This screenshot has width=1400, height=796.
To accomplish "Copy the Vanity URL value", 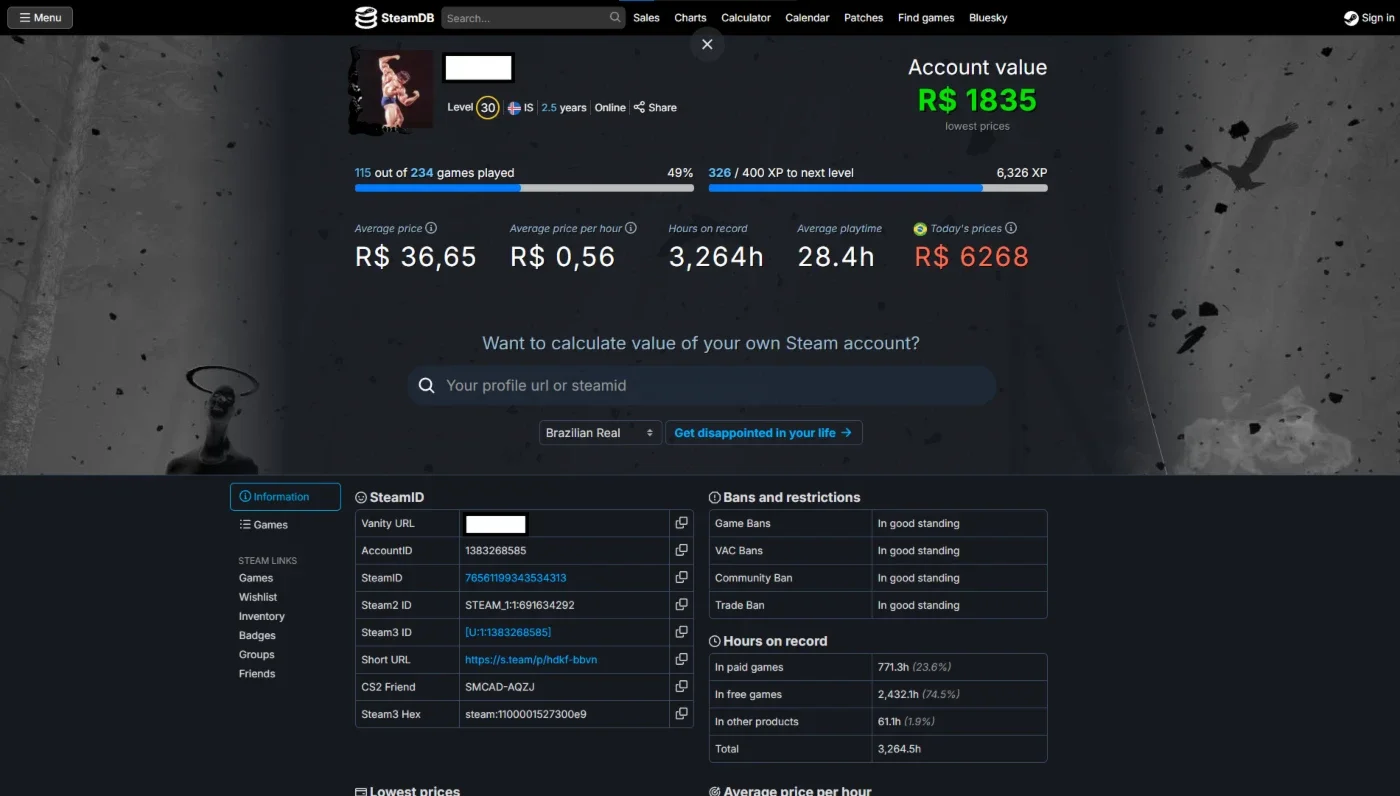I will pyautogui.click(x=681, y=523).
